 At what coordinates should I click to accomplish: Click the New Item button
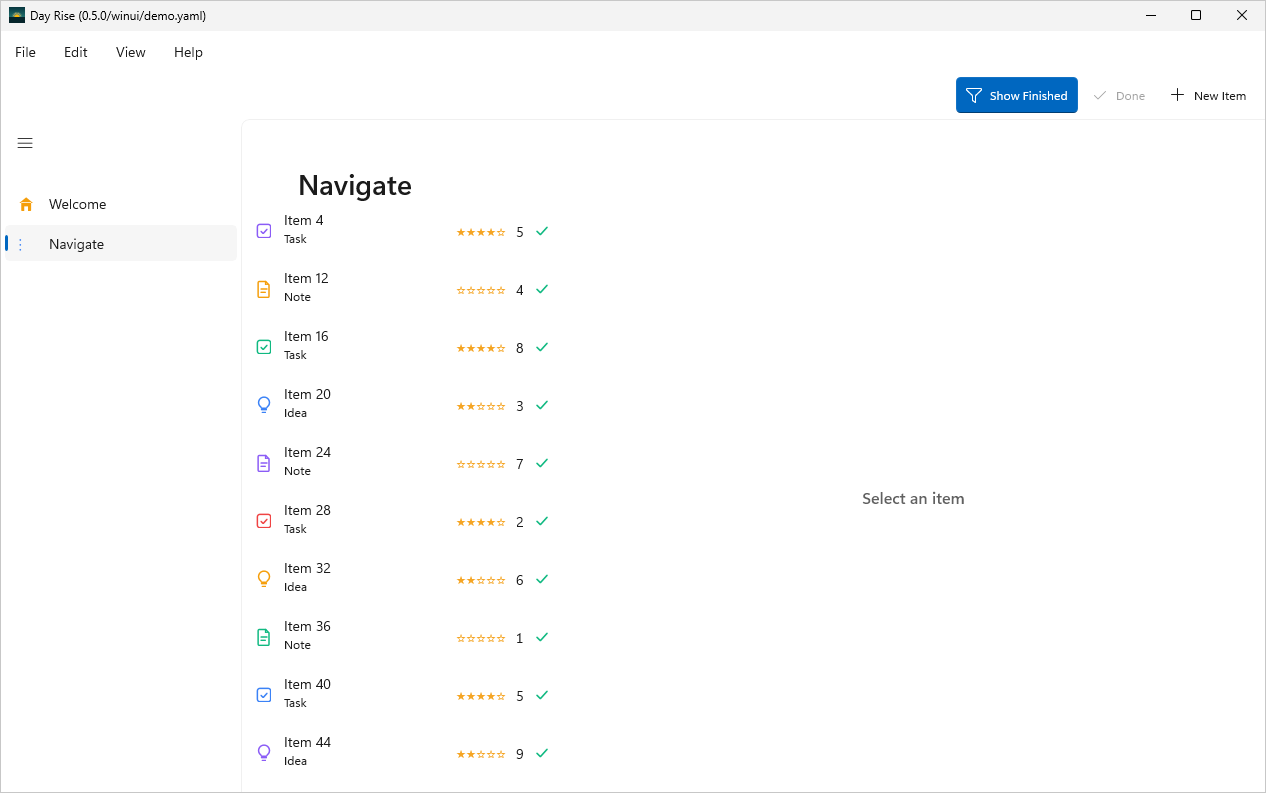click(1208, 95)
